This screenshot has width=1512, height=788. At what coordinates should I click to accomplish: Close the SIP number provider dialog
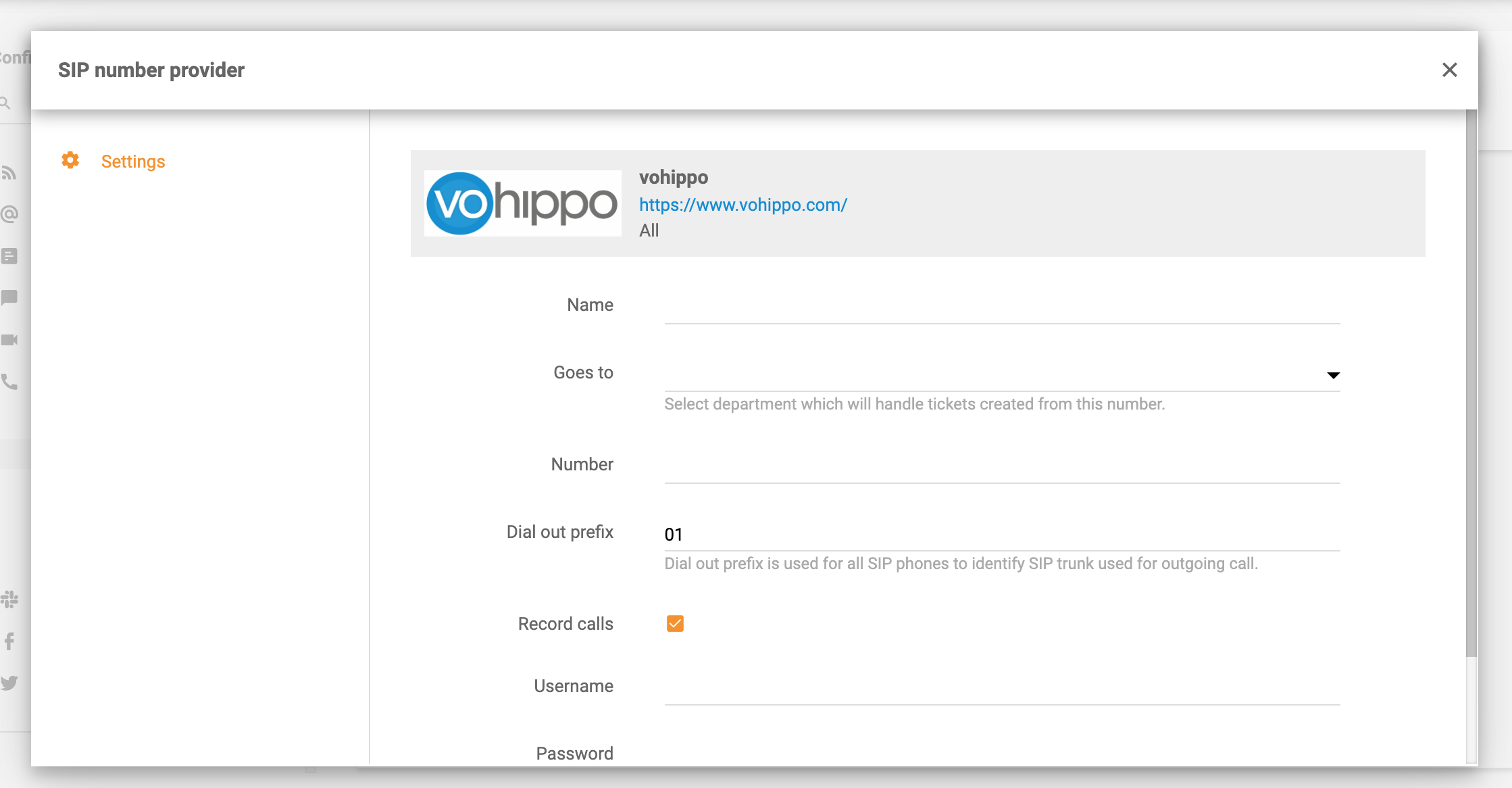[1450, 70]
